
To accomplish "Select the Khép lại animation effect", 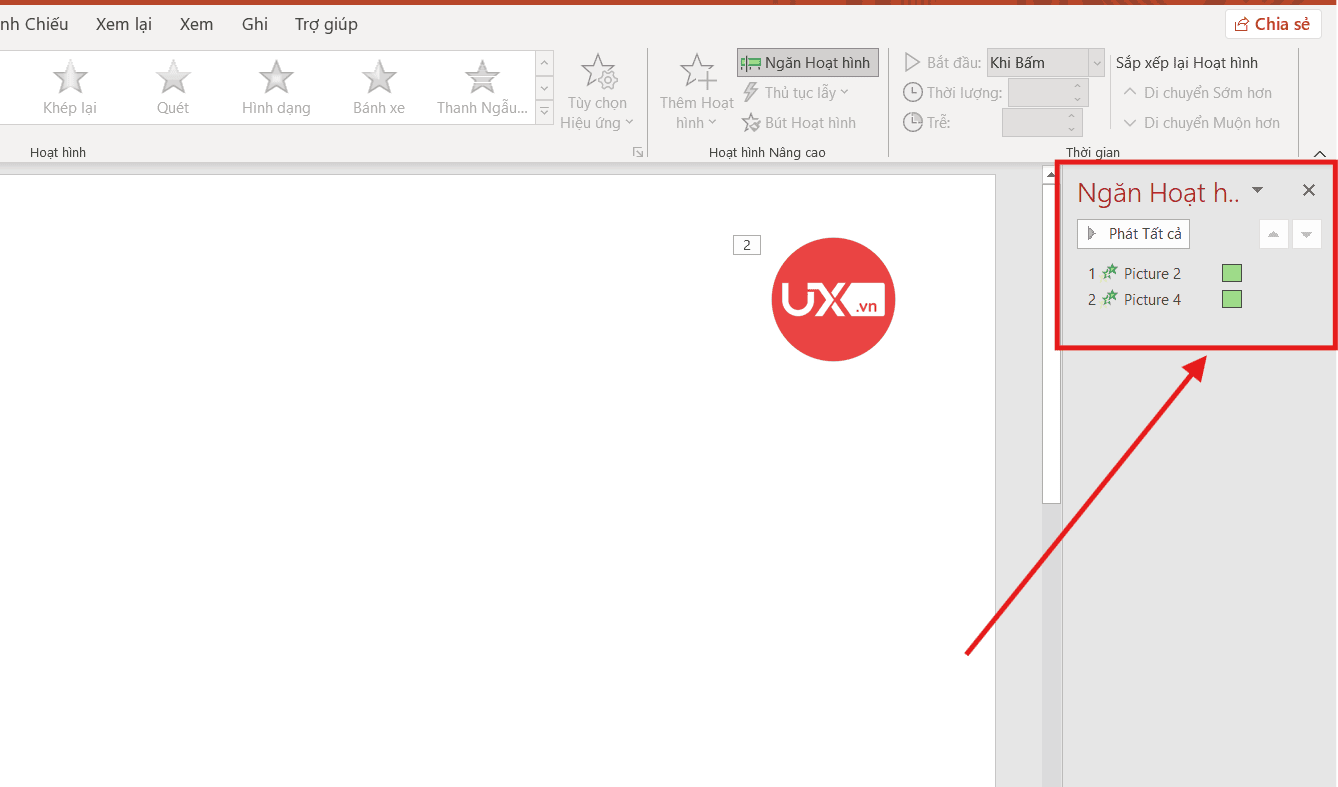I will point(70,87).
